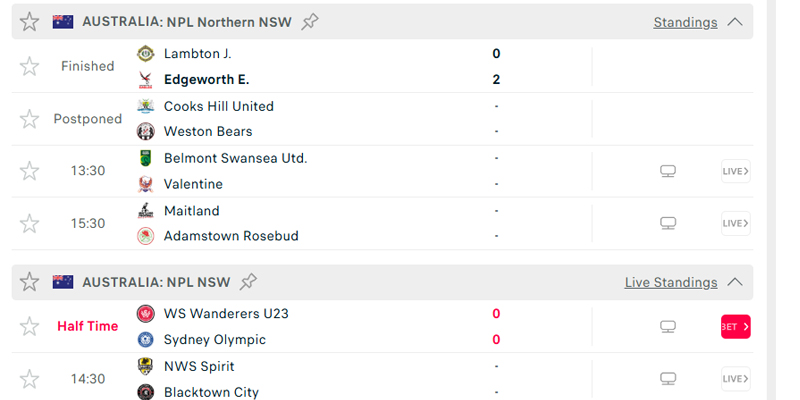Collapse the NPL NSW section
The width and height of the screenshot is (800, 400).
735,282
